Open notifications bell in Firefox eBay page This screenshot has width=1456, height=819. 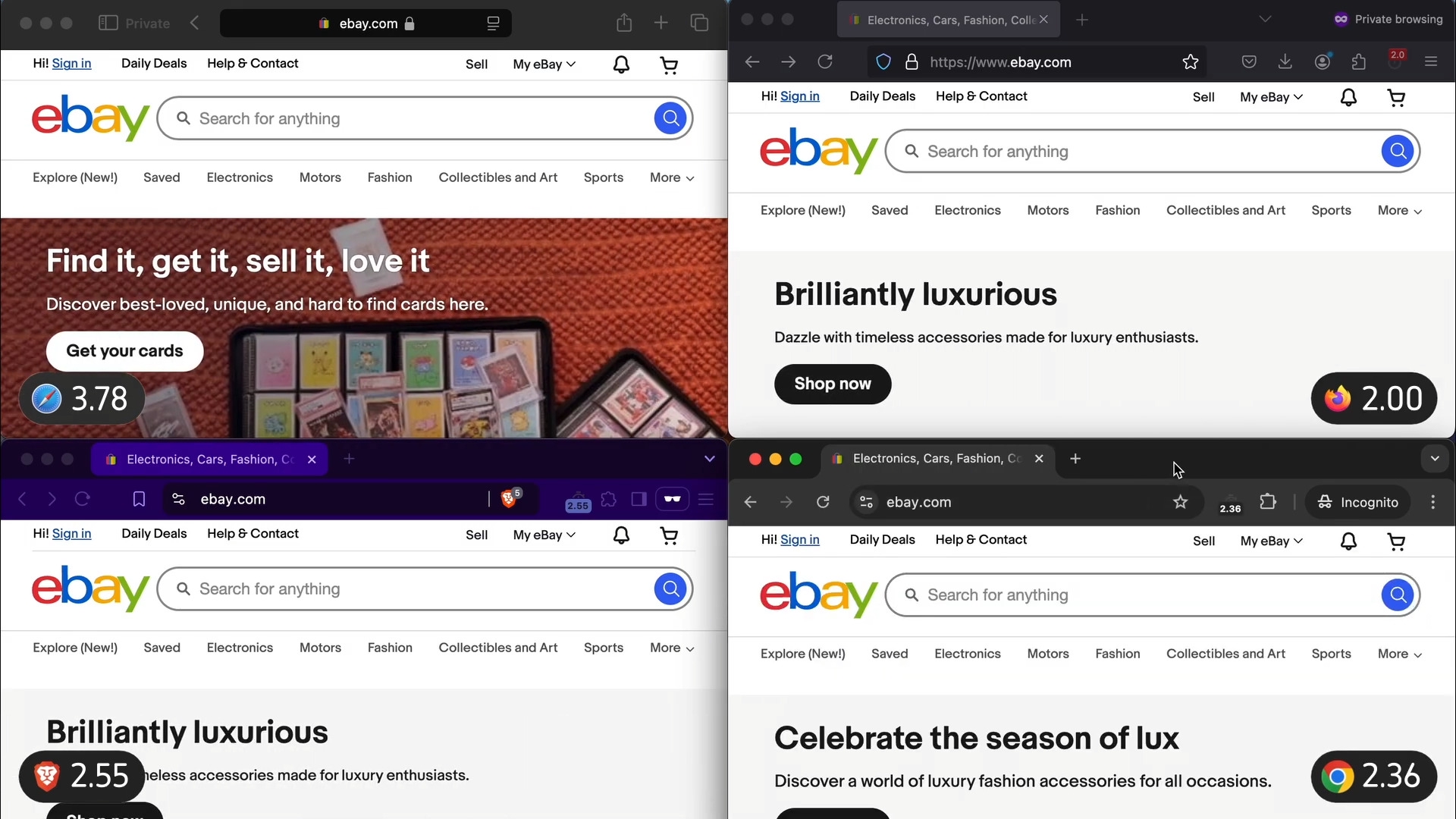[1348, 97]
